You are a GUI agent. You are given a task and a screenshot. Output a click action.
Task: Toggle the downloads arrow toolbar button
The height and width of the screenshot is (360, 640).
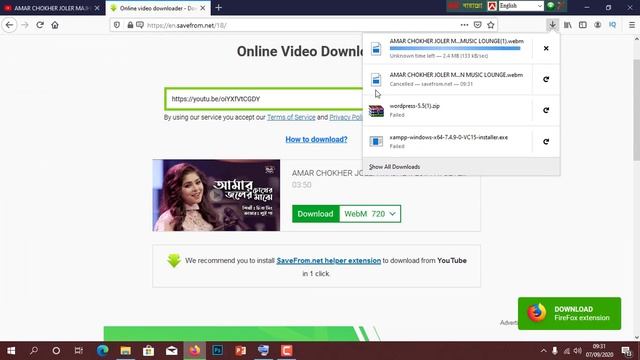(552, 25)
